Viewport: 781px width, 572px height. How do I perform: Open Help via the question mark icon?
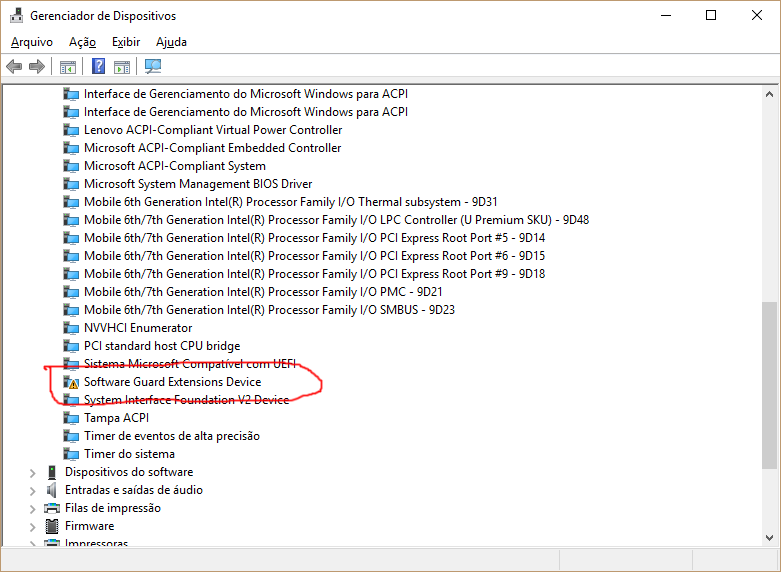pos(98,67)
